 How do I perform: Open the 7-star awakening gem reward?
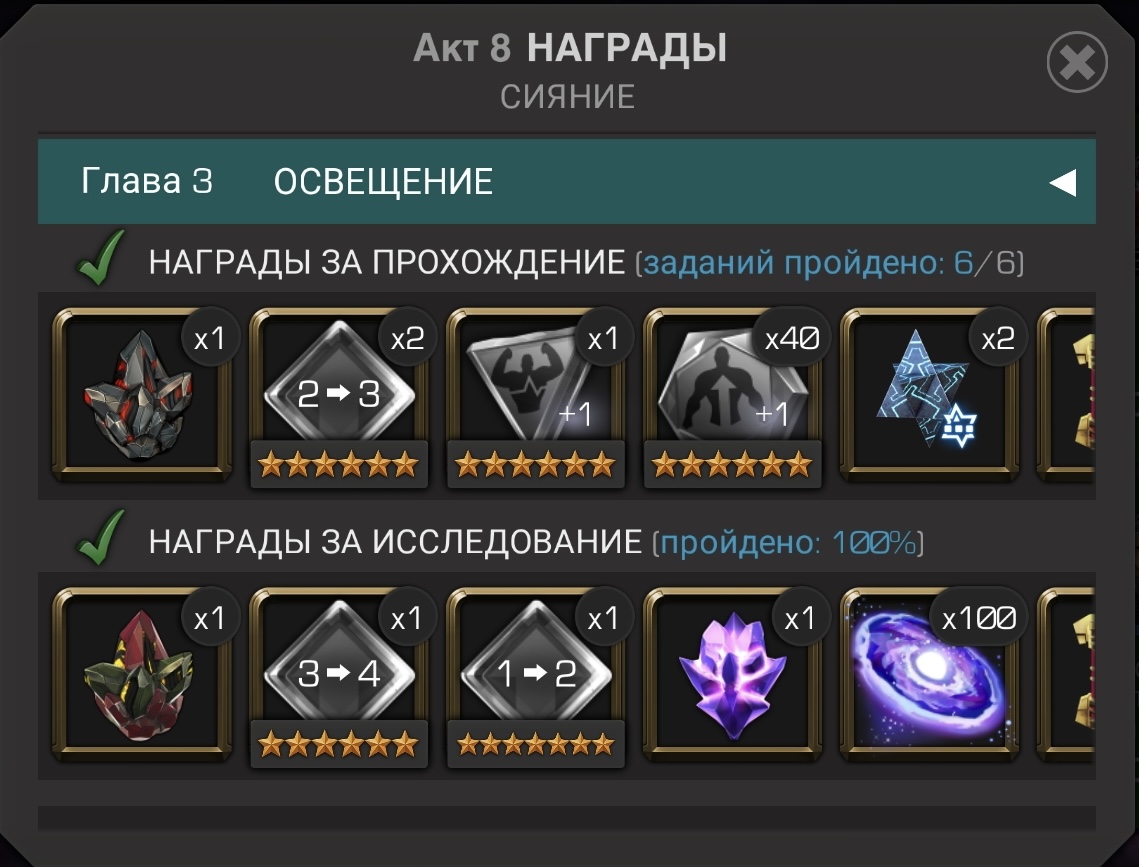click(x=536, y=397)
